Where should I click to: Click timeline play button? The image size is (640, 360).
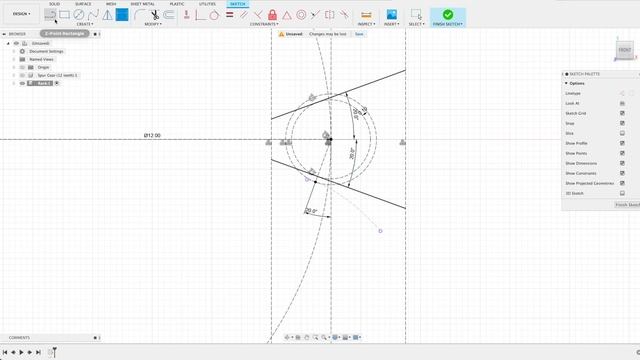(21, 352)
